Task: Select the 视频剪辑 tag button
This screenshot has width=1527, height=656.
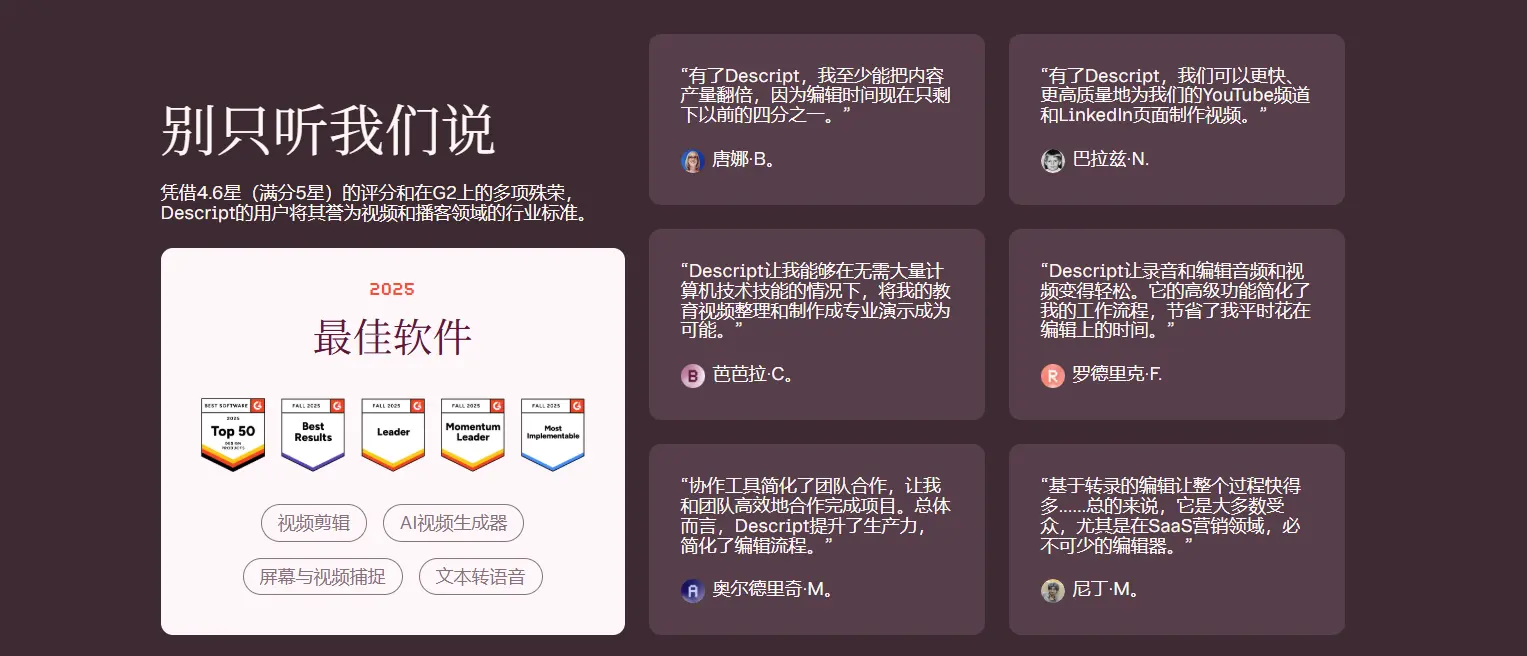Action: (314, 523)
